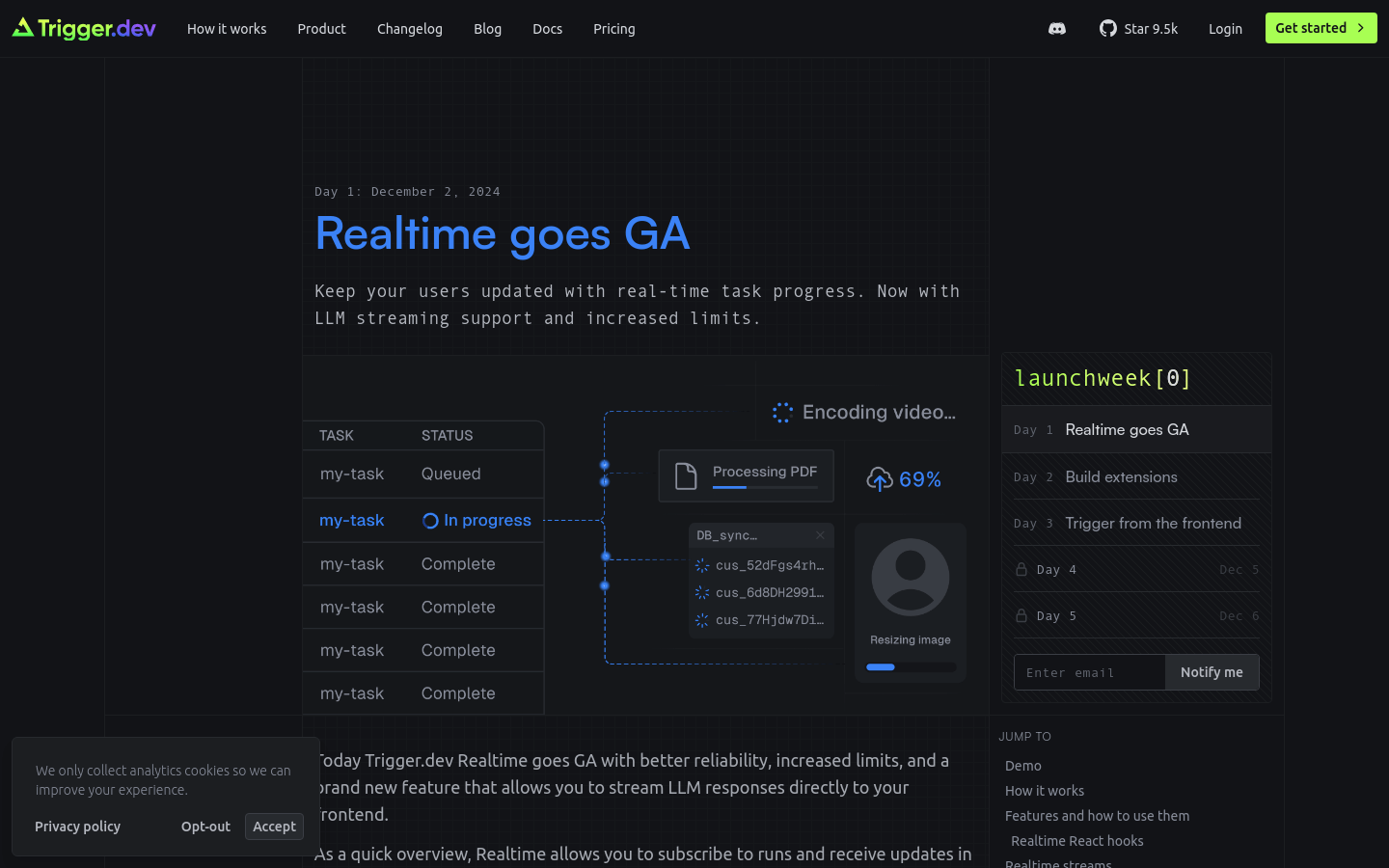Click the Login link
Image resolution: width=1389 pixels, height=868 pixels.
tap(1225, 29)
